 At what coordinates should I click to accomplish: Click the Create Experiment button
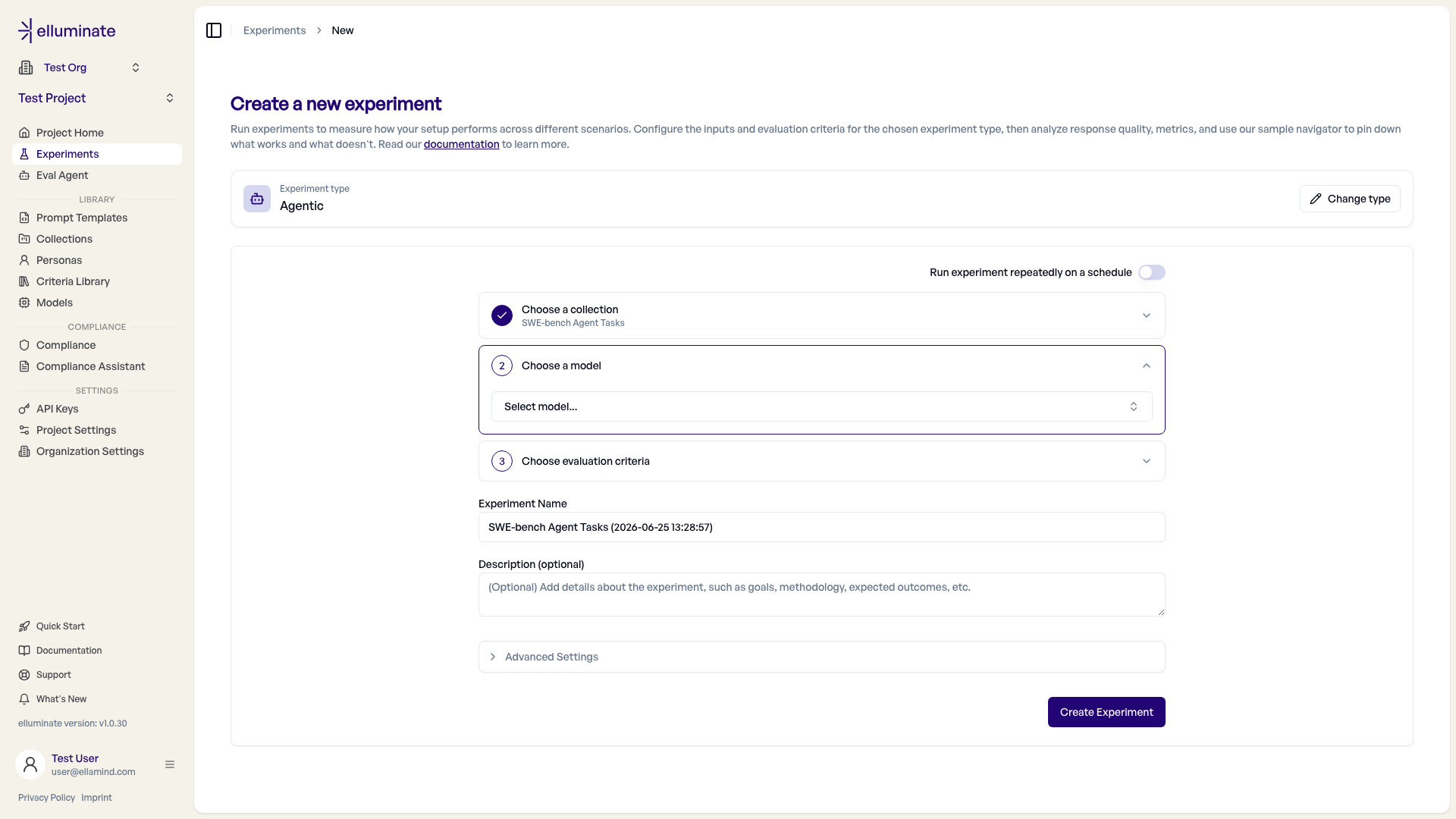tap(1106, 712)
